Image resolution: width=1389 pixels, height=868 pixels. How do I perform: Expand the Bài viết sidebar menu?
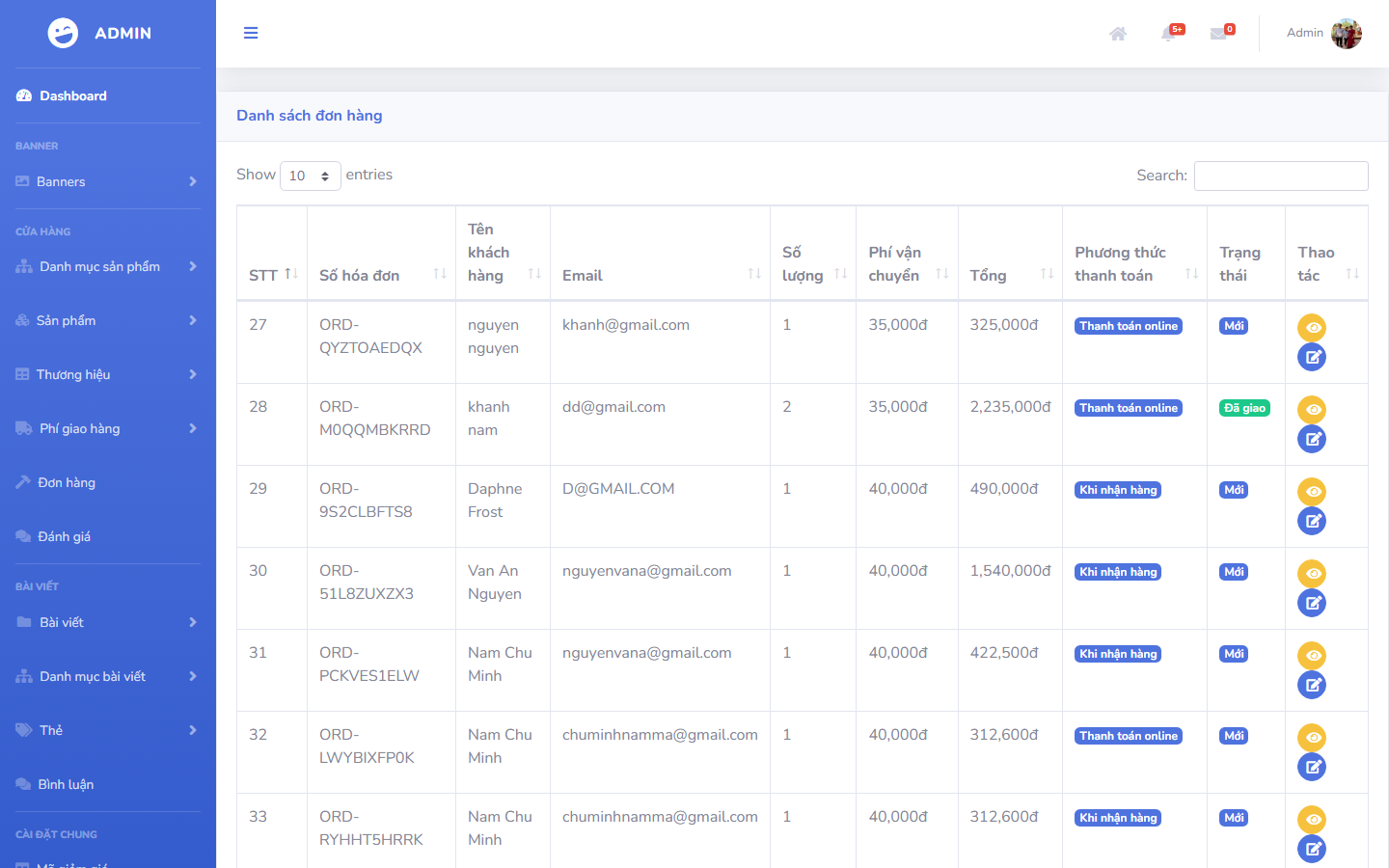pos(108,622)
